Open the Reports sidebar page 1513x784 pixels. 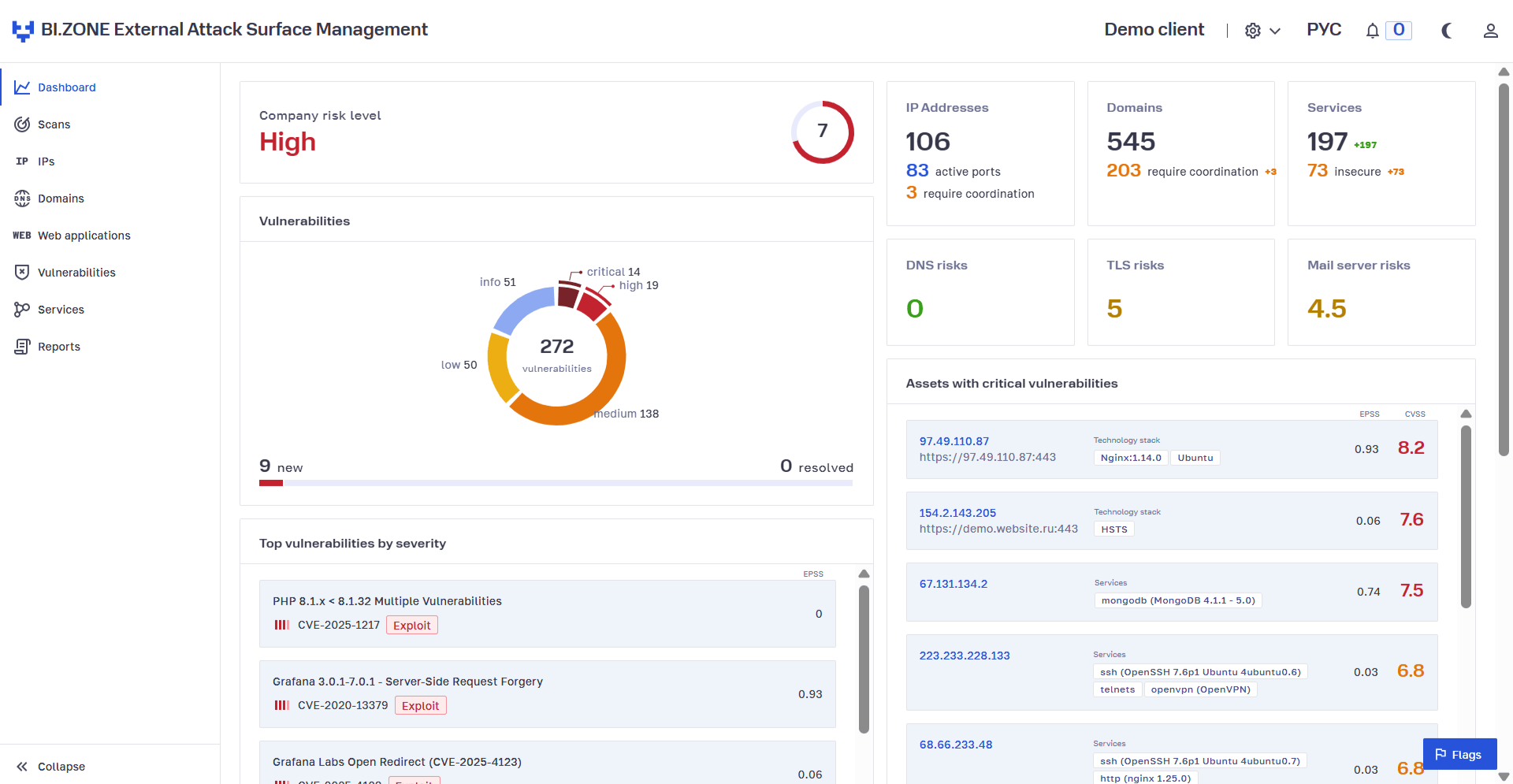click(x=110, y=347)
